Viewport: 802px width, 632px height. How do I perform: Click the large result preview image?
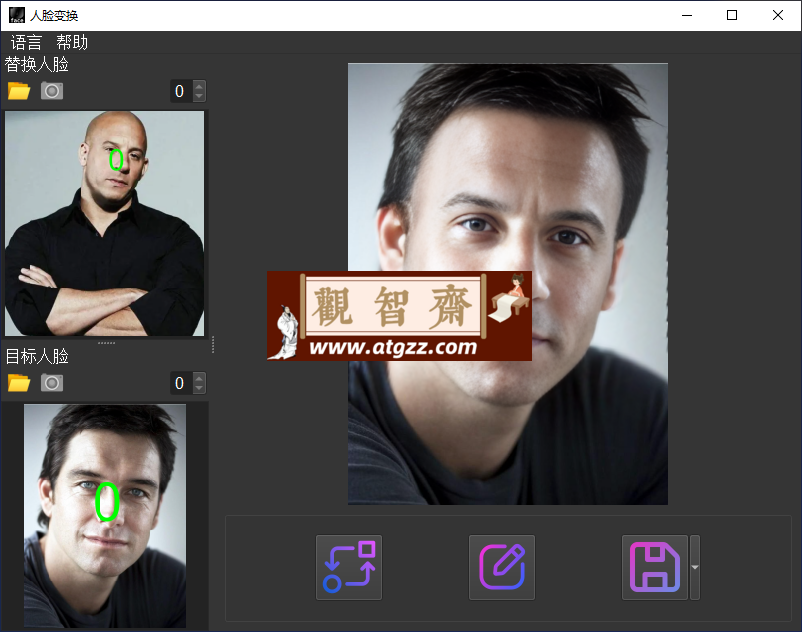click(x=508, y=284)
